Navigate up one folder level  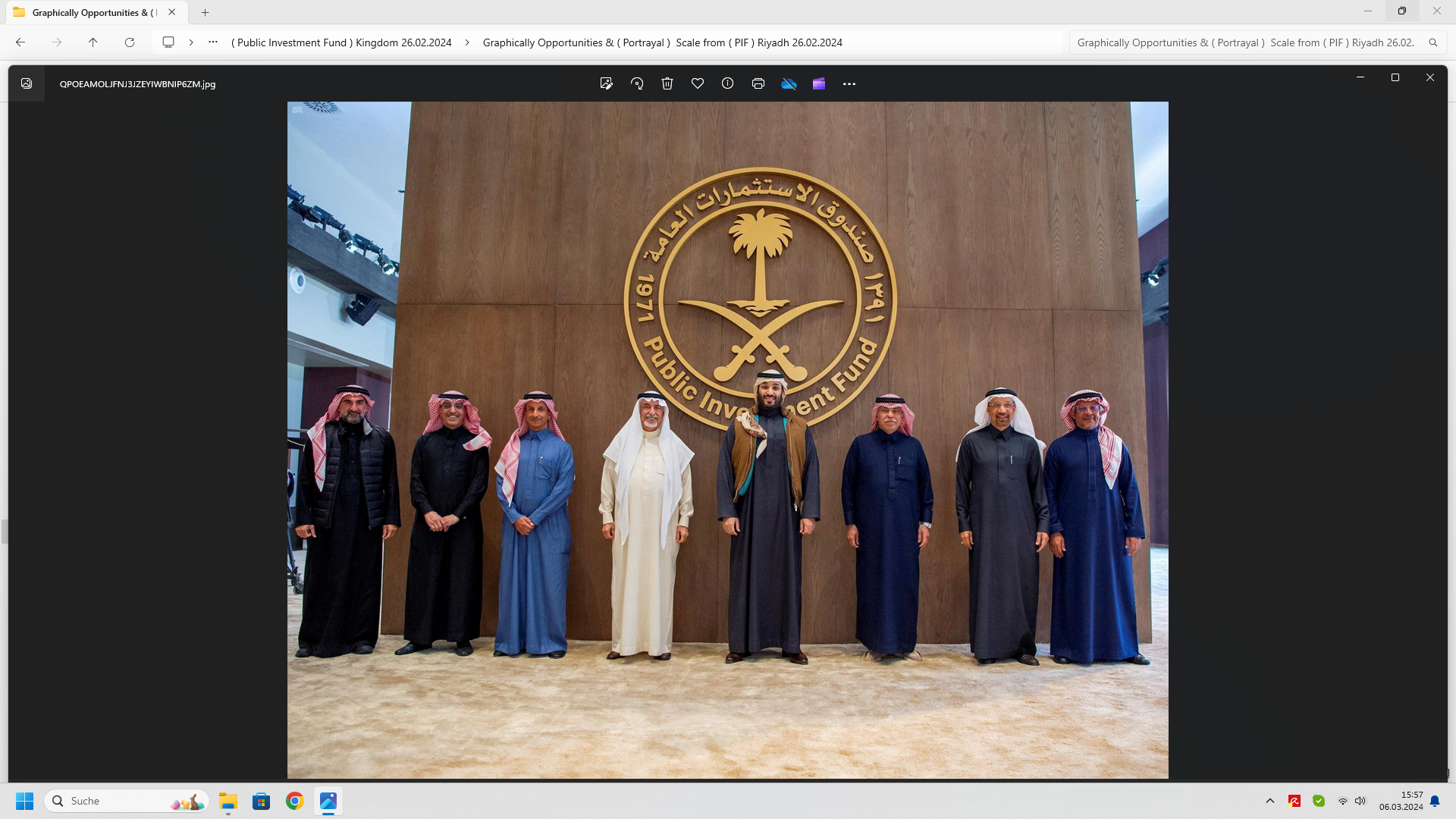tap(93, 42)
